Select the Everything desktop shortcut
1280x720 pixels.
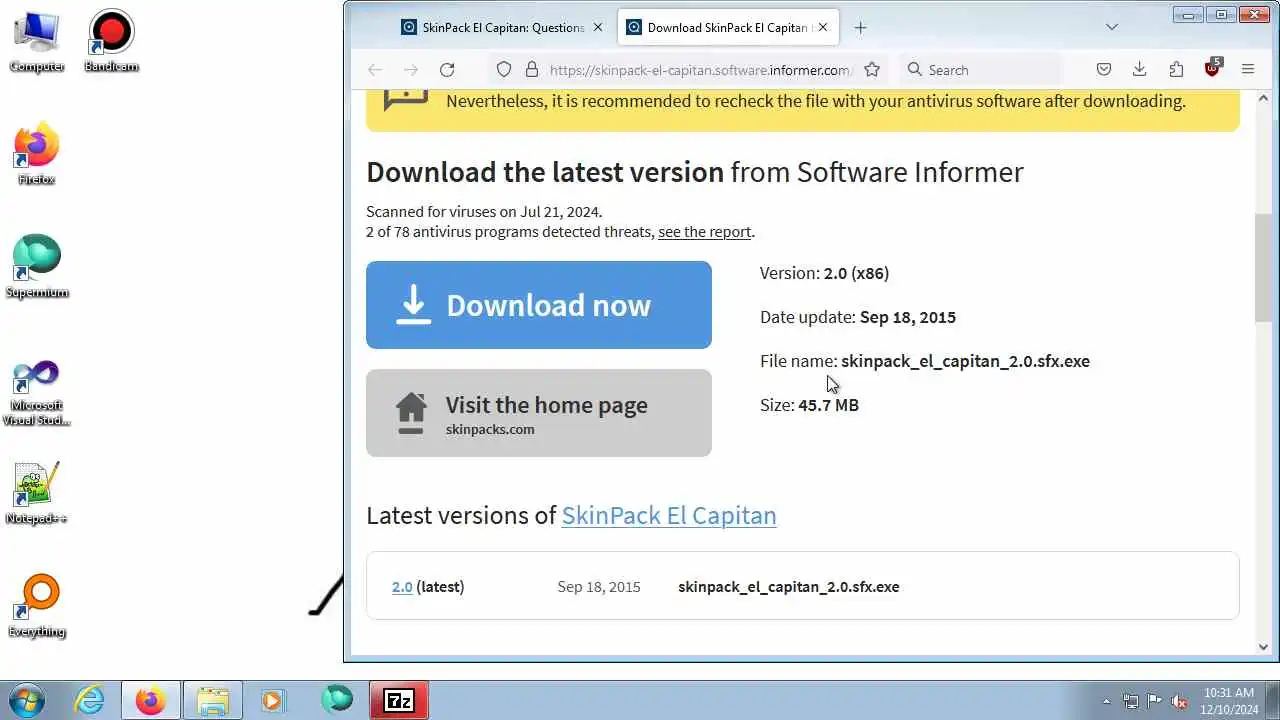pos(37,606)
